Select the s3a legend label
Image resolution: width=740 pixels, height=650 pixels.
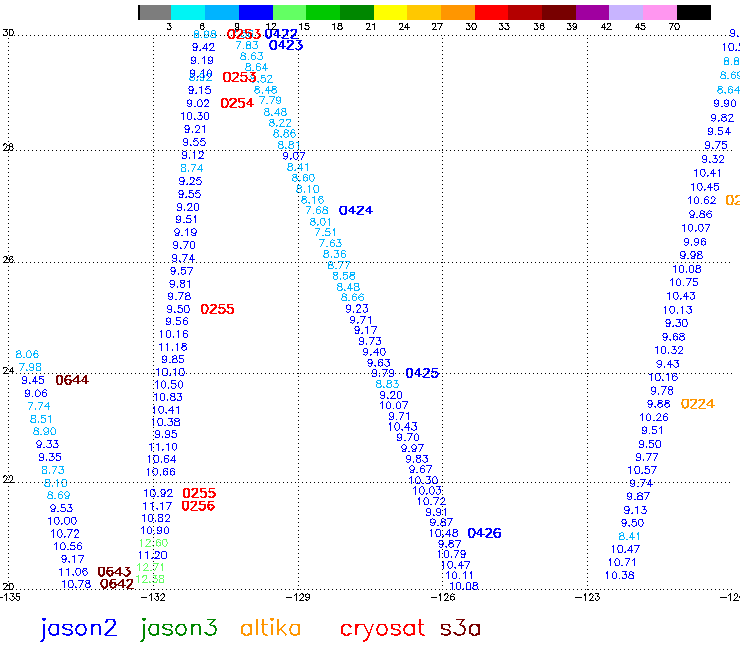(x=460, y=629)
